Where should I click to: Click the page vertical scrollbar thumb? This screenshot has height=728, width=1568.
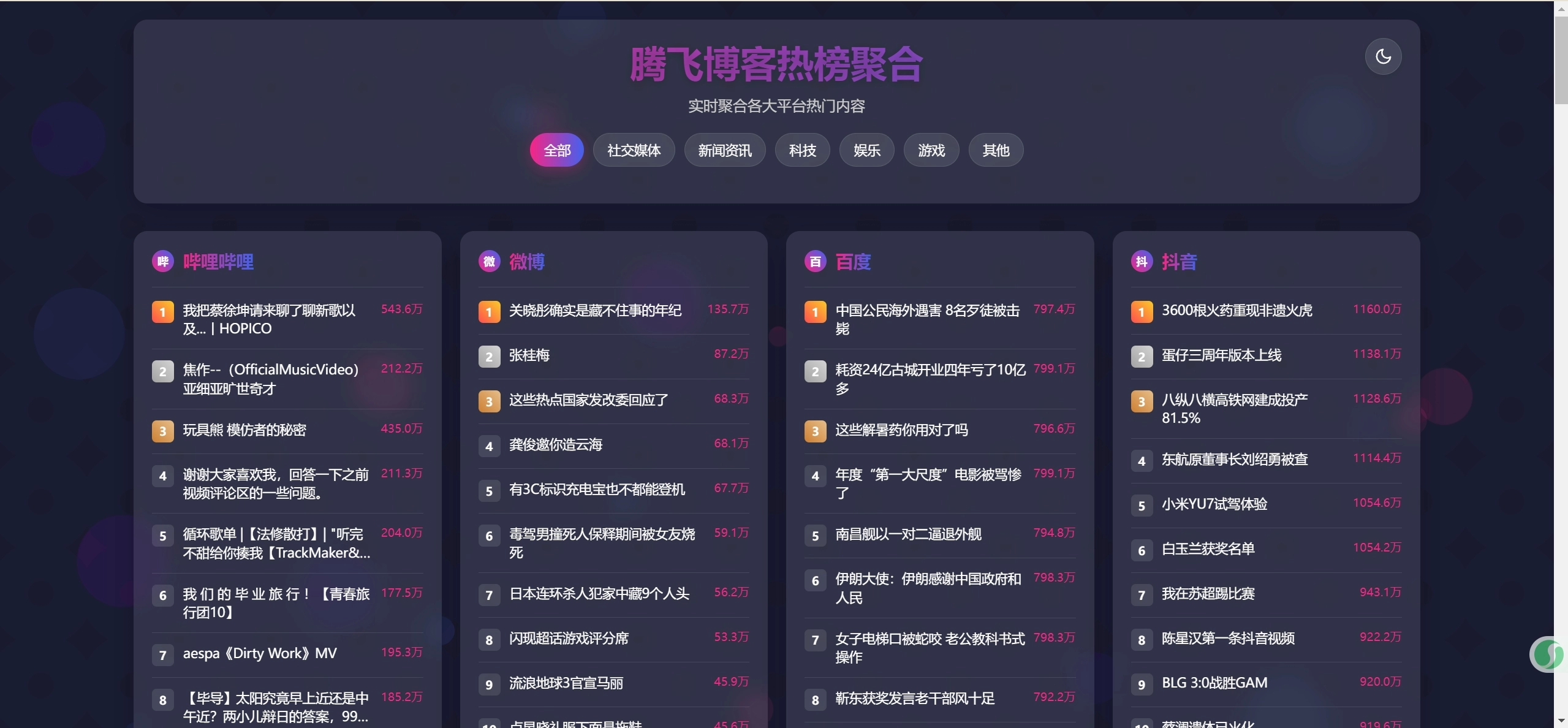[x=1561, y=60]
